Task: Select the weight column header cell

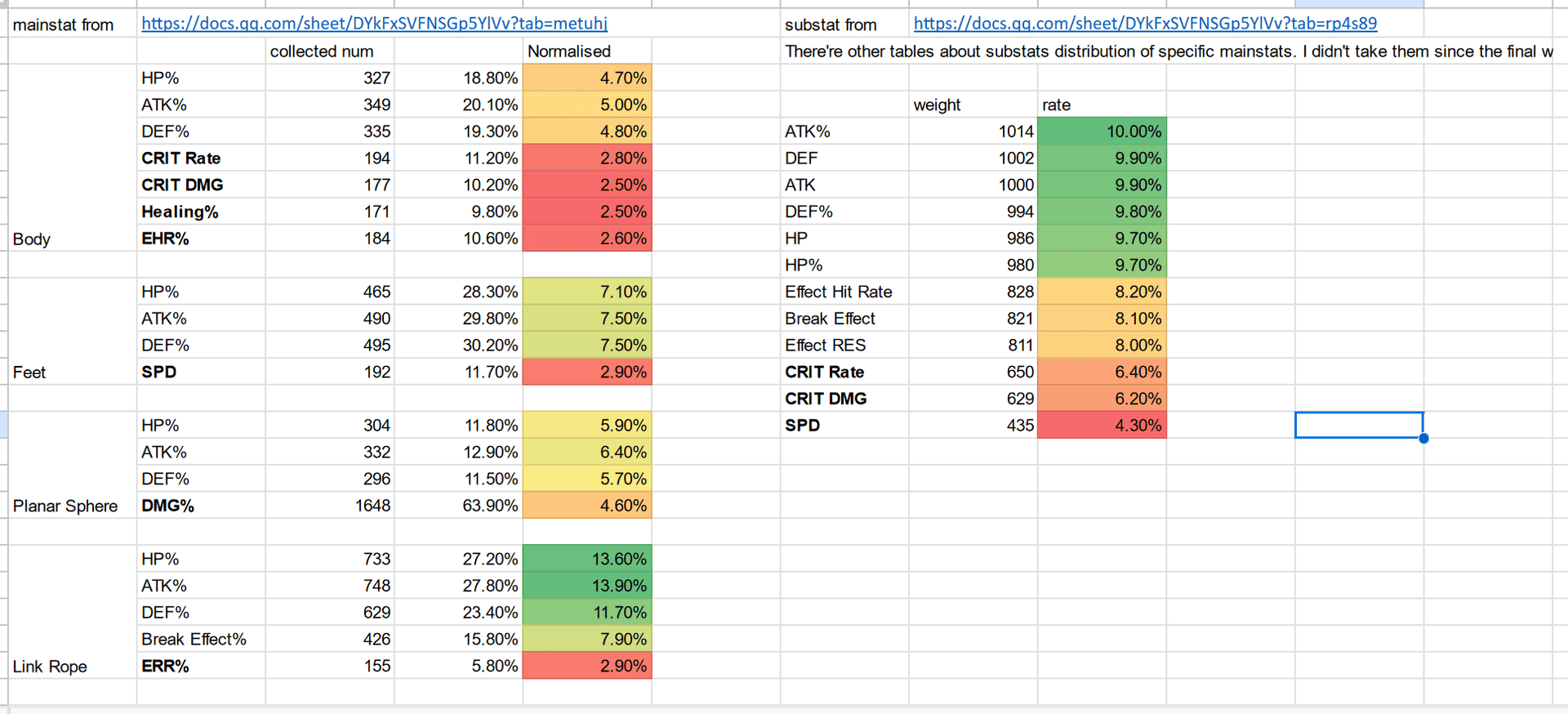Action: 938,105
